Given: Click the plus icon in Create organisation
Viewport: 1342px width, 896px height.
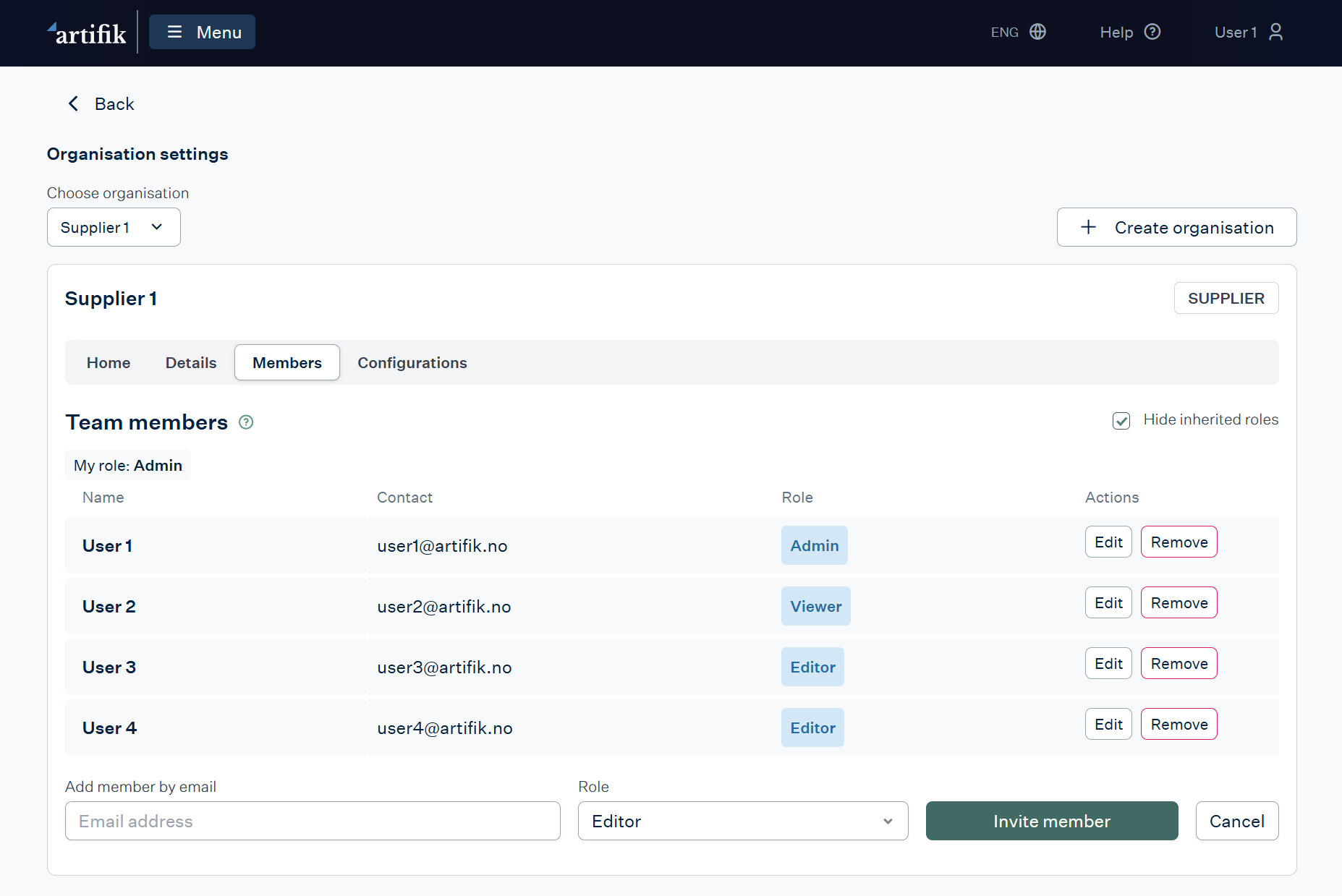Looking at the screenshot, I should 1088,227.
